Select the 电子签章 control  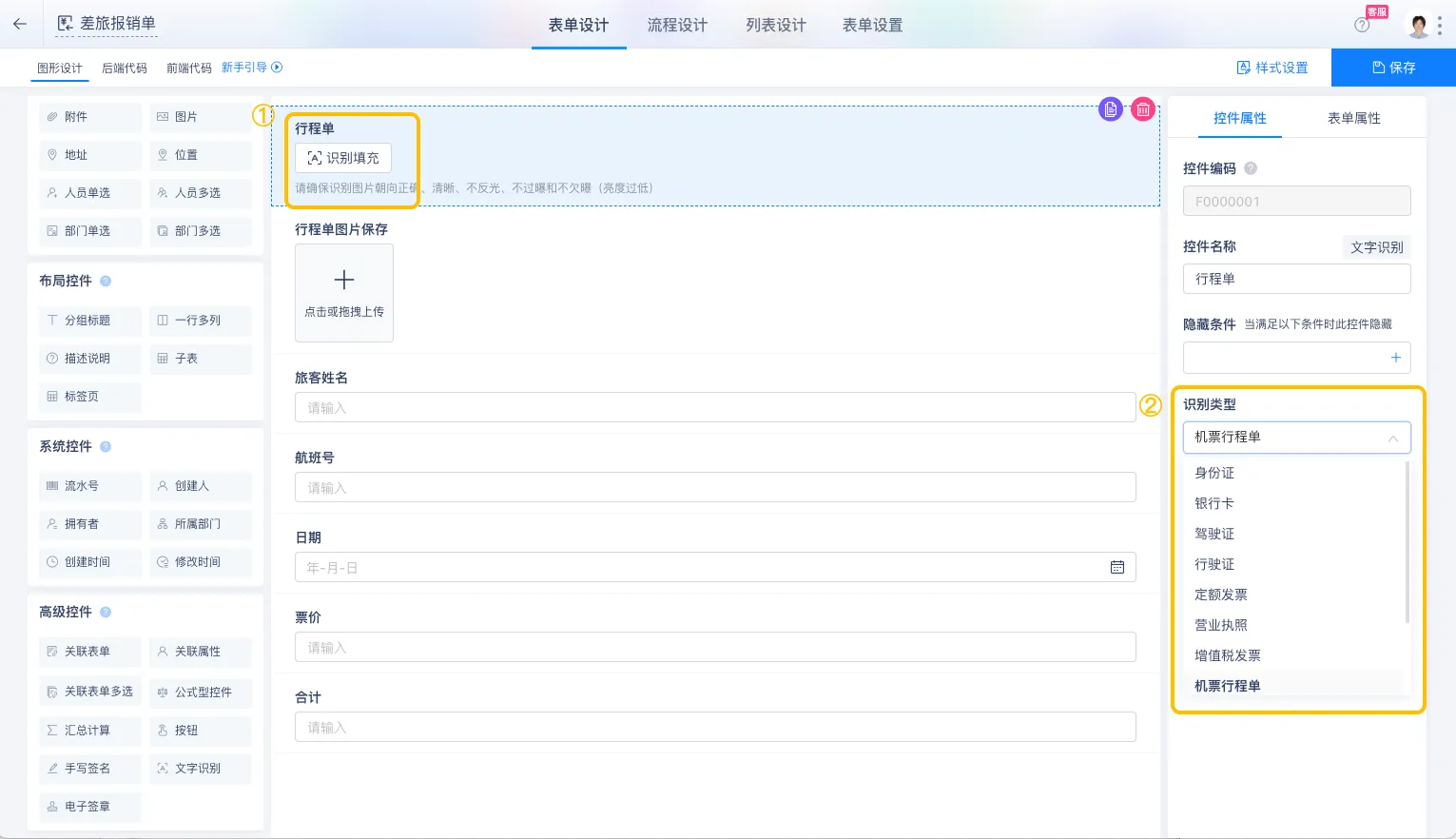point(90,807)
